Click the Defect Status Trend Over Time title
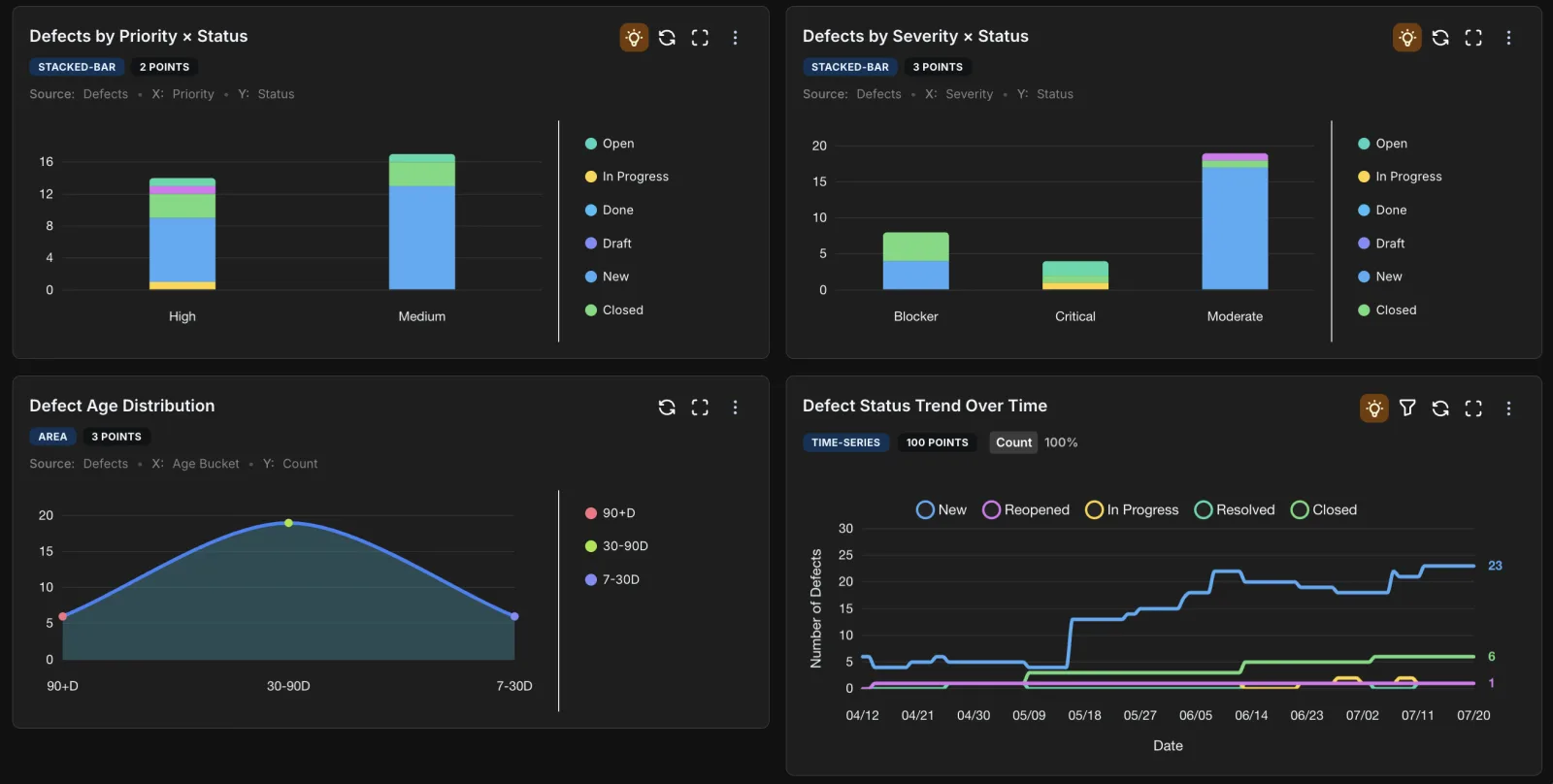 [x=925, y=406]
